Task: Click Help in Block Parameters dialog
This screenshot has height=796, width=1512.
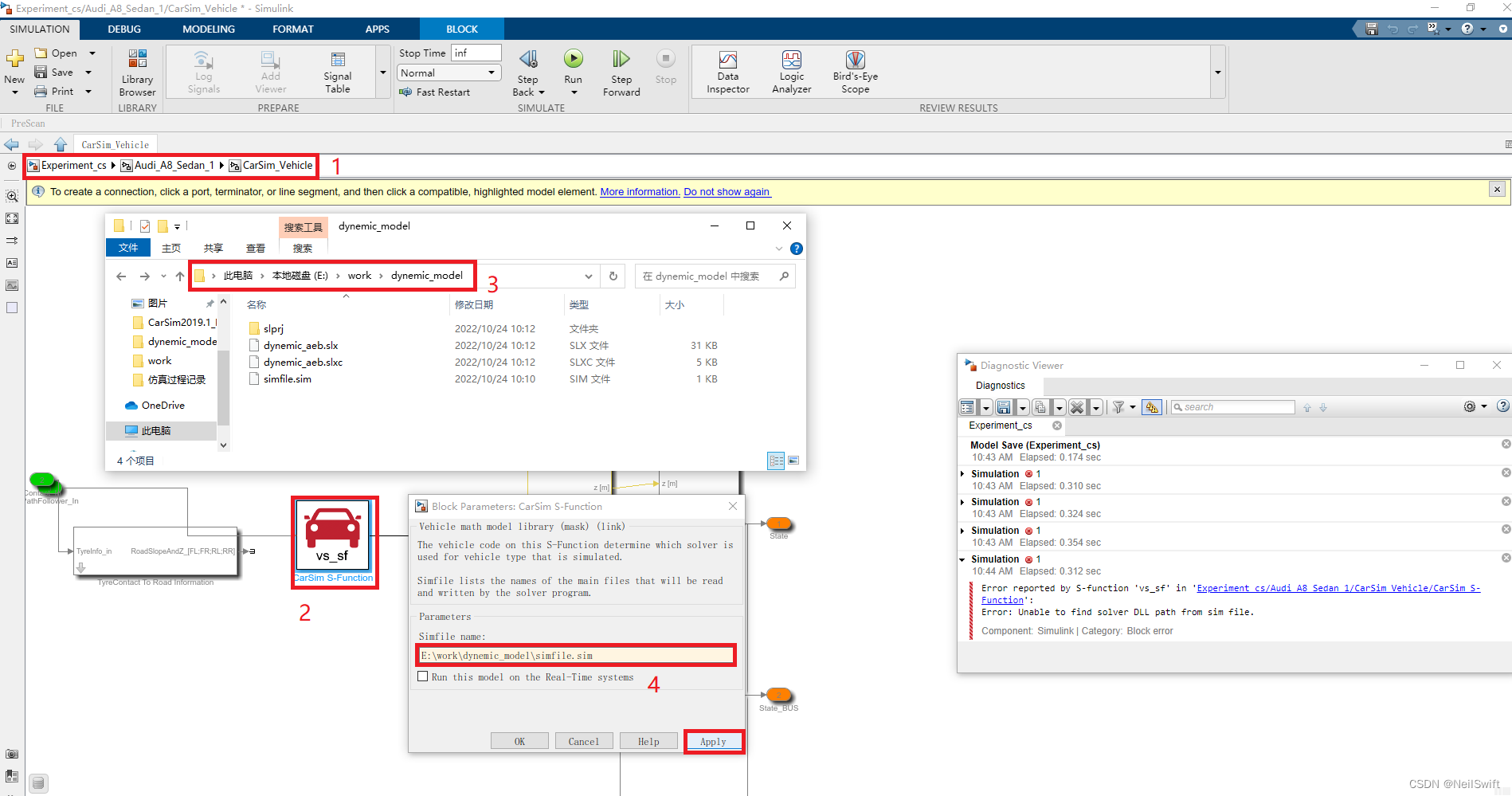Action: [648, 741]
